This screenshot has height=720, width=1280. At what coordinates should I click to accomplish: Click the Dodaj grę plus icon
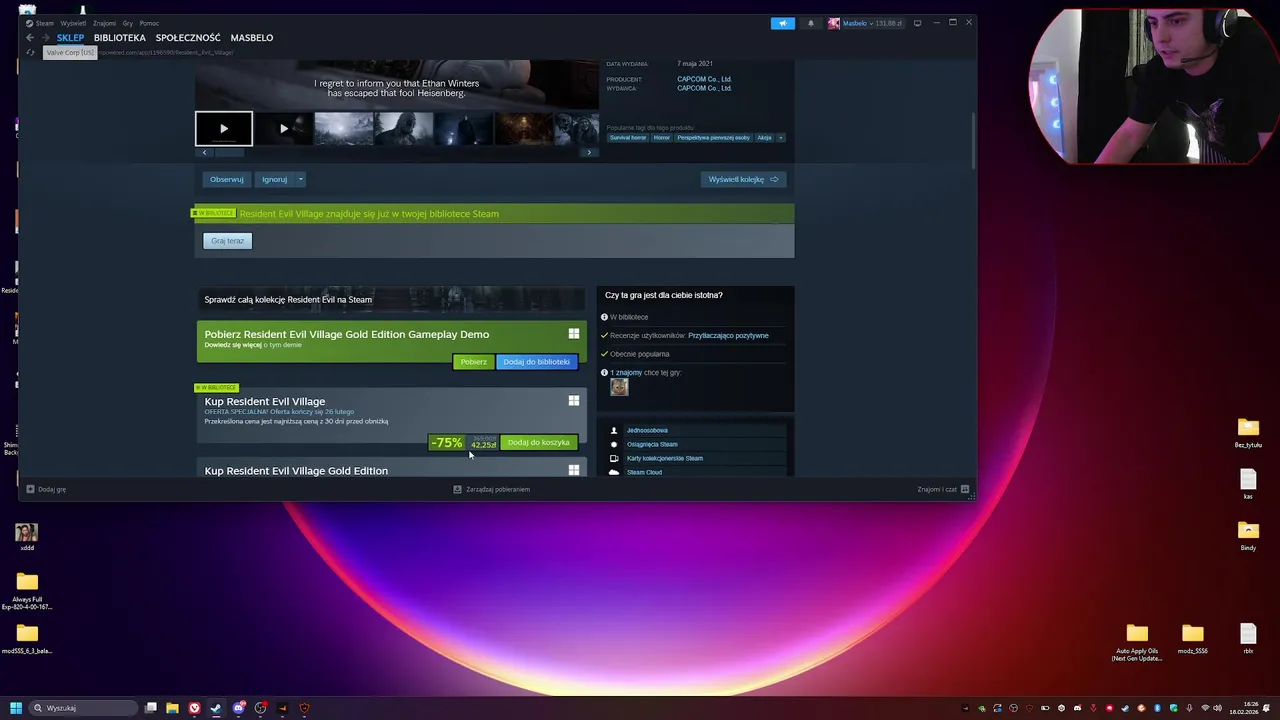[x=30, y=489]
